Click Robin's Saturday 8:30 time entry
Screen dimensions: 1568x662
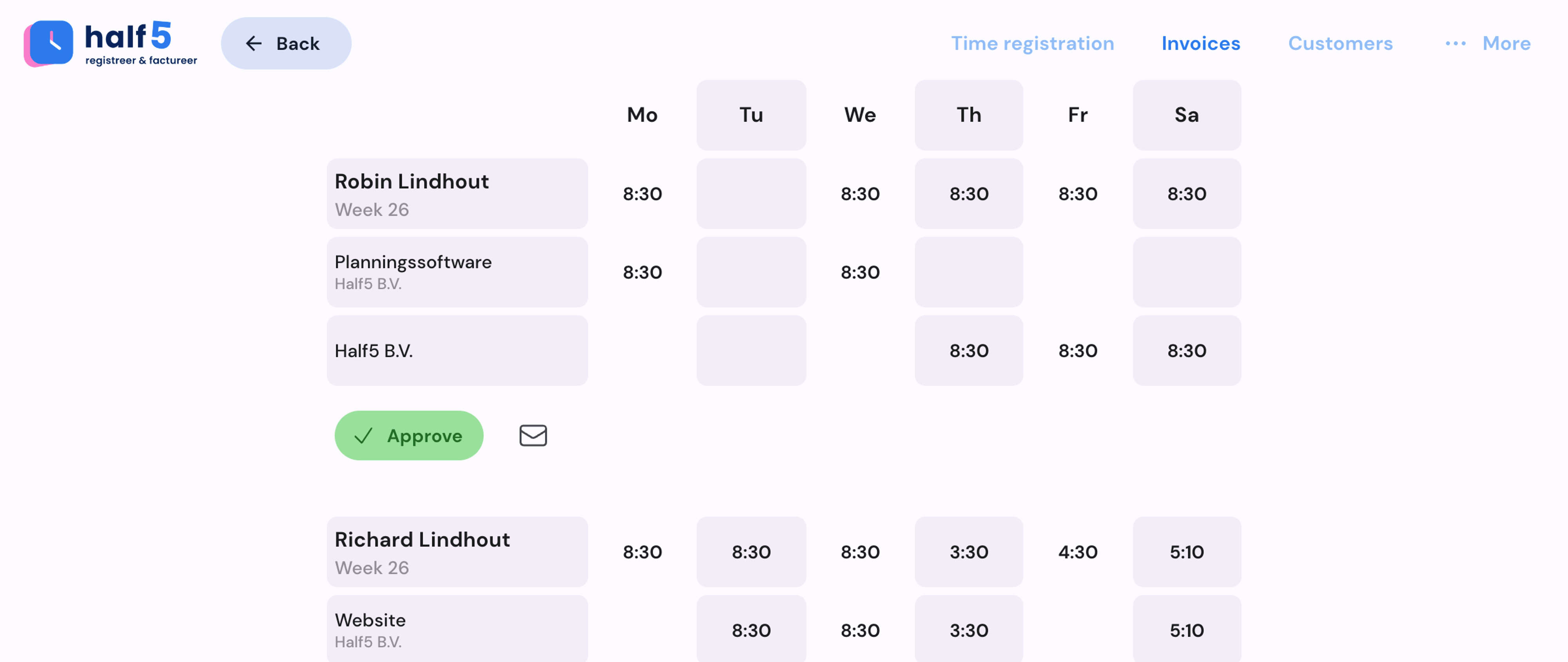click(x=1186, y=193)
